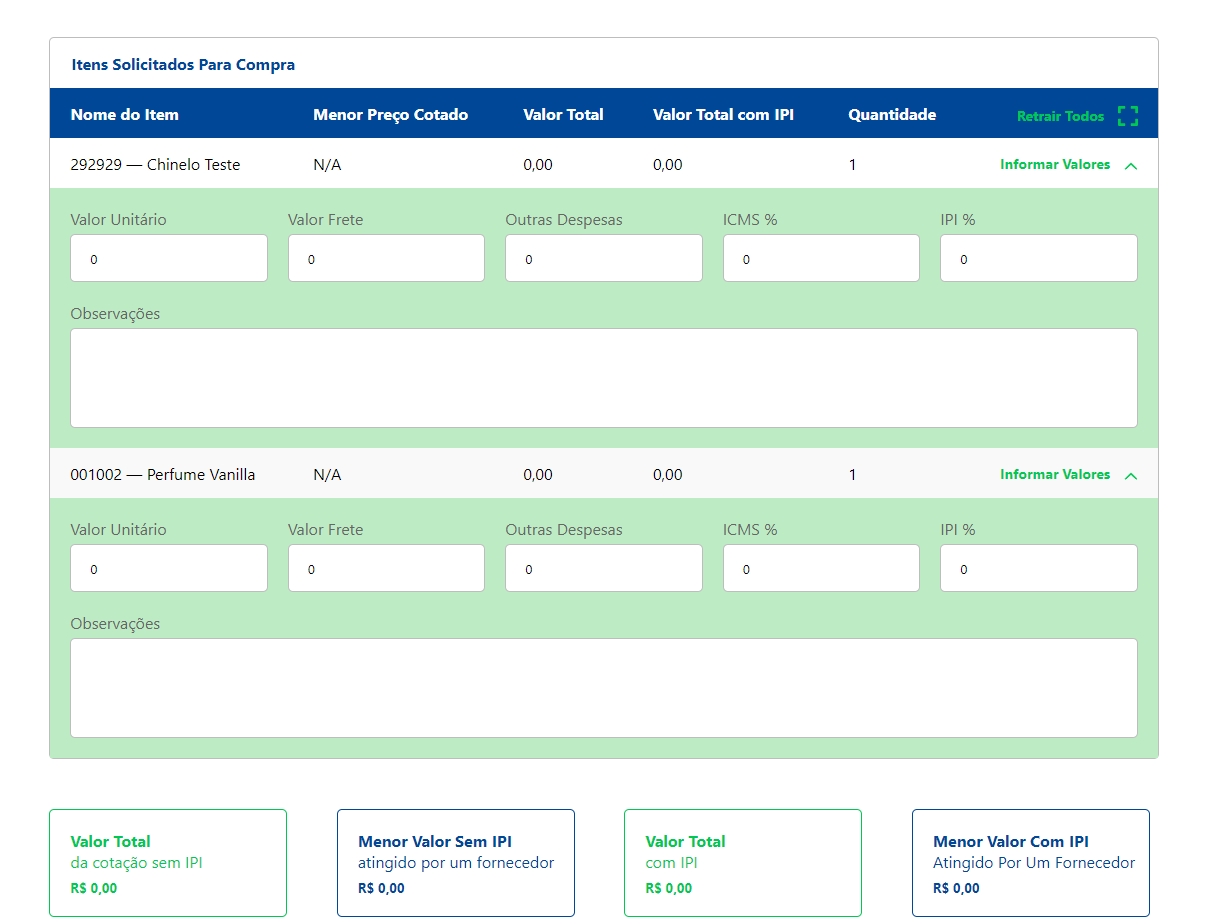Screen dimensions: 1206x924
Task: Focus Outras Despesas field for Perfume Vanilla
Action: click(603, 569)
